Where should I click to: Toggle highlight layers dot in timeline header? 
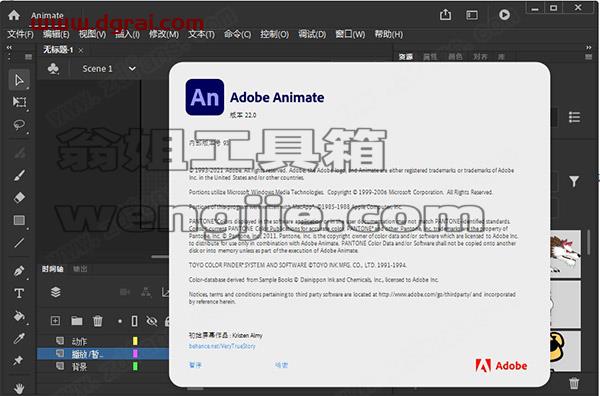(x=120, y=321)
